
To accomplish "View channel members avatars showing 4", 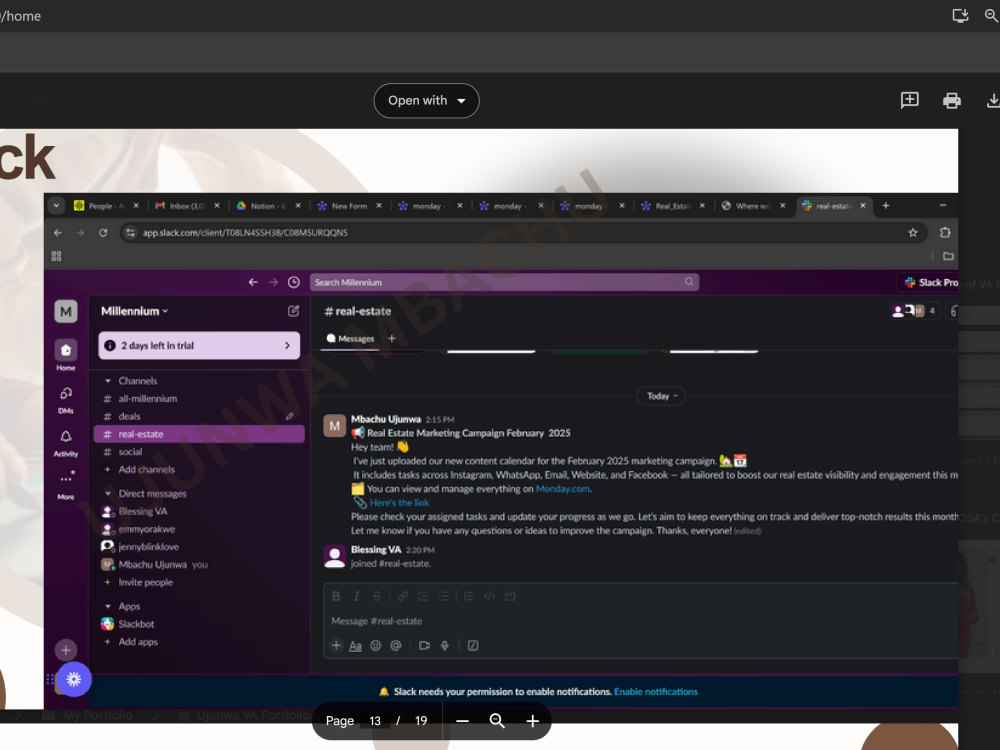I will tap(914, 311).
